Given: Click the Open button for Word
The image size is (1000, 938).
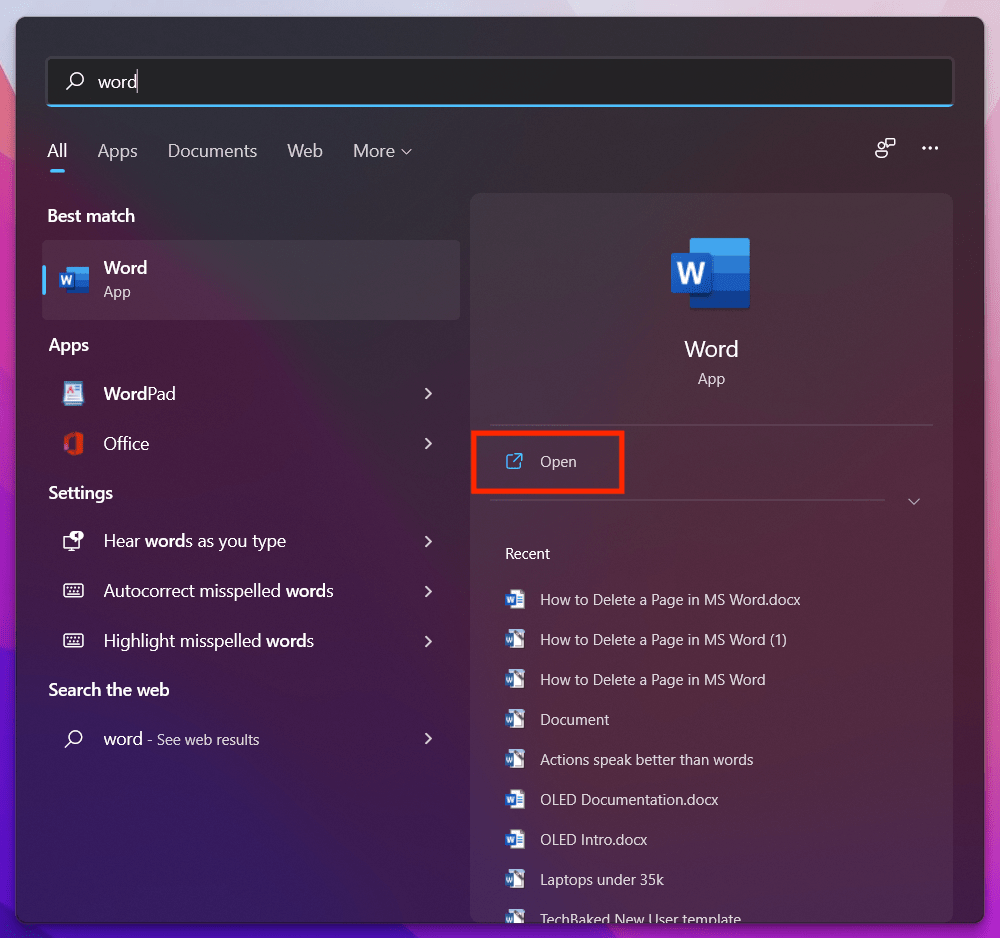Looking at the screenshot, I should [547, 461].
